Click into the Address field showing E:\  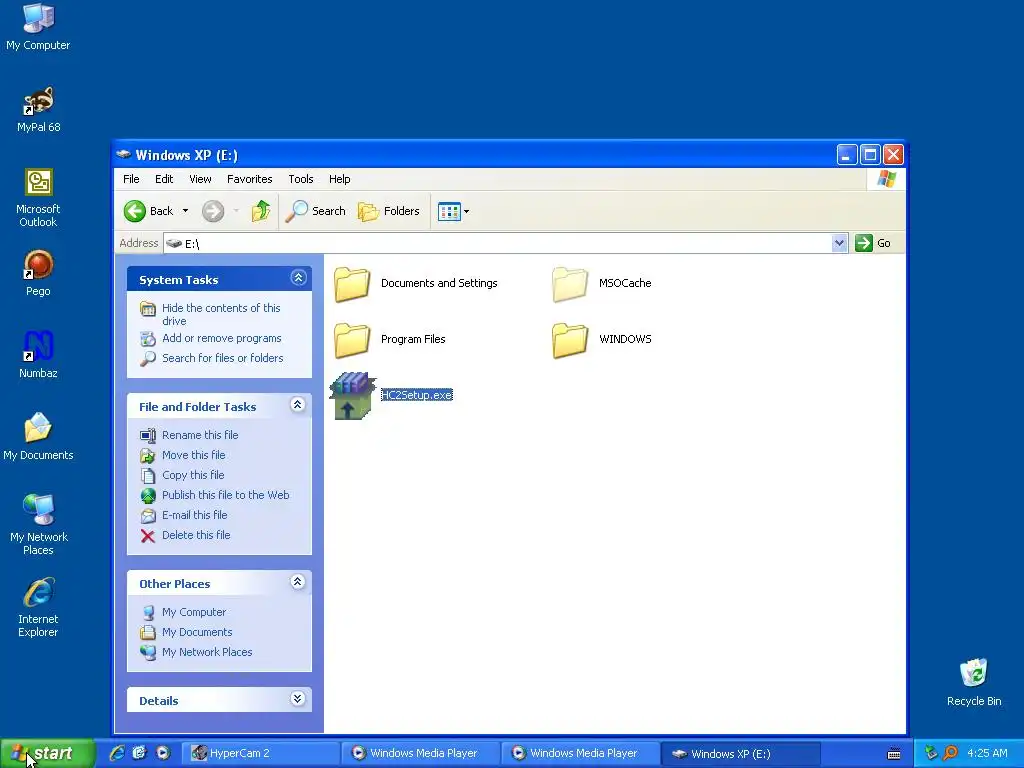pos(498,243)
